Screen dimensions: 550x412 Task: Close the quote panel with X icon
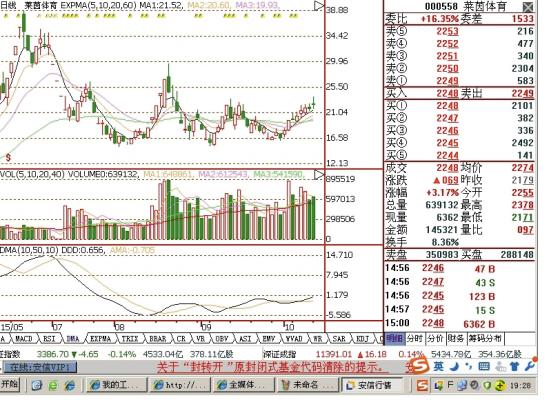pyautogui.click(x=528, y=7)
